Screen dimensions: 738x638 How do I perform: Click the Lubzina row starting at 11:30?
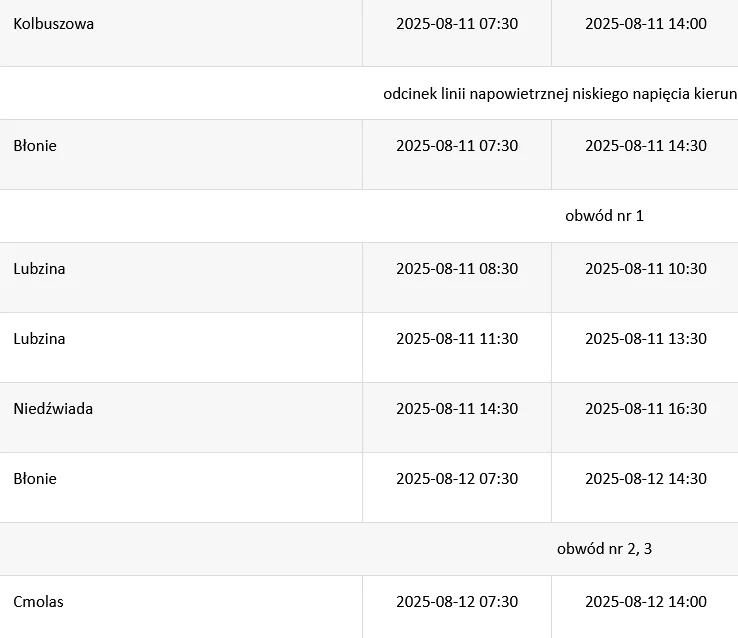(x=40, y=339)
